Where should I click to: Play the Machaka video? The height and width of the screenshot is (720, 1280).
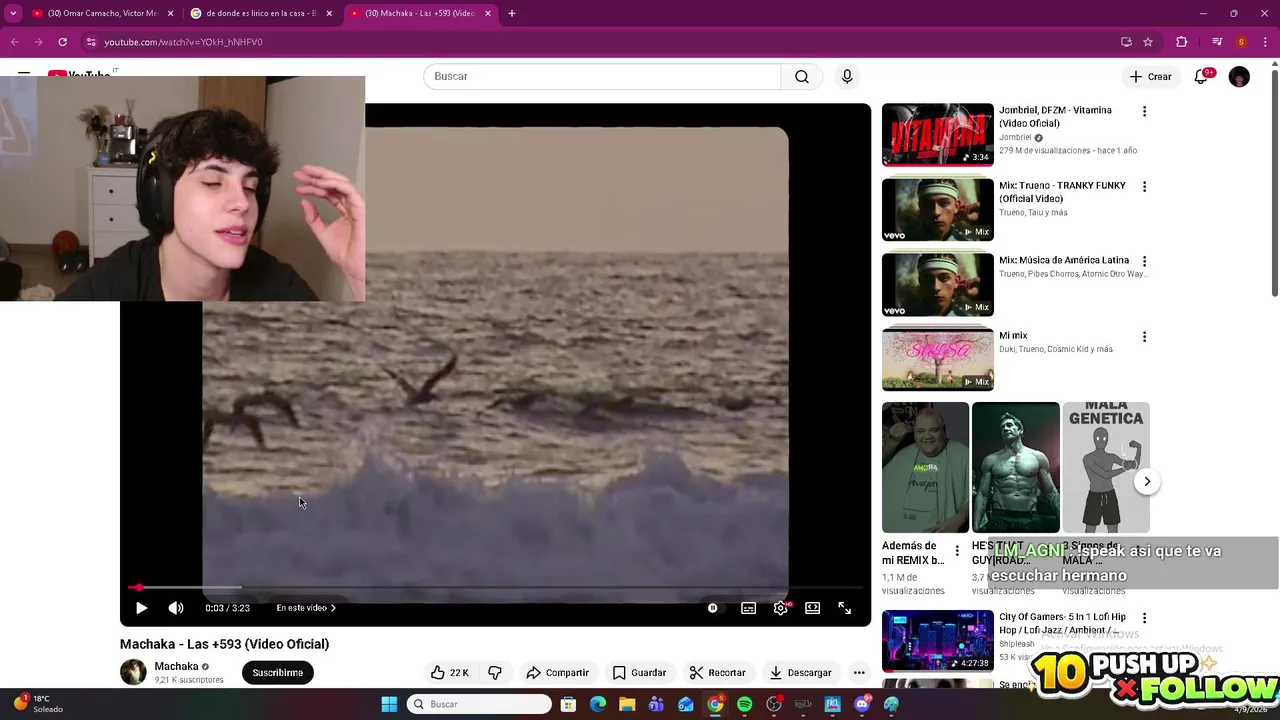pyautogui.click(x=141, y=607)
